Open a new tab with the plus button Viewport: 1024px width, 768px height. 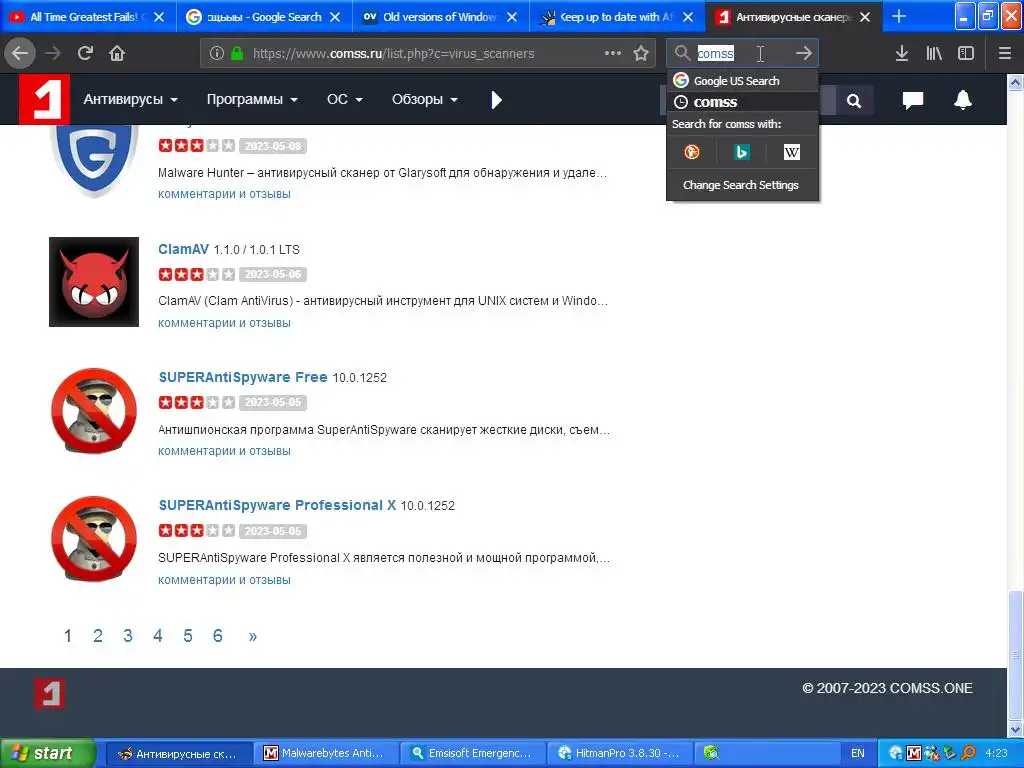[x=899, y=16]
